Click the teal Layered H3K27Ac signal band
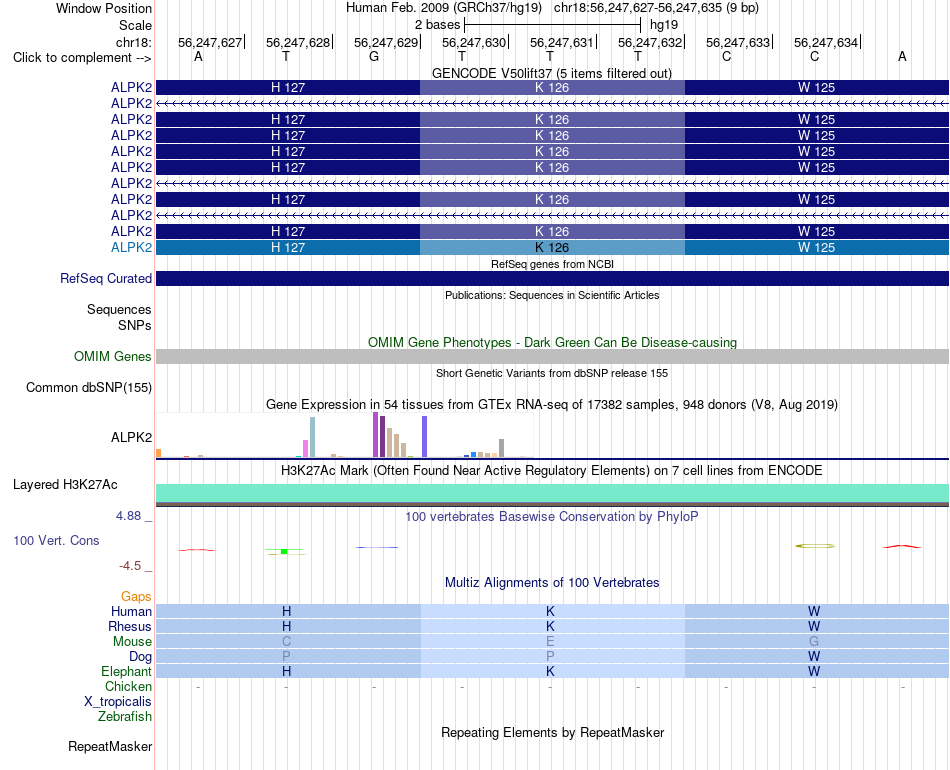Screen dimensions: 950x770 pyautogui.click(x=552, y=493)
